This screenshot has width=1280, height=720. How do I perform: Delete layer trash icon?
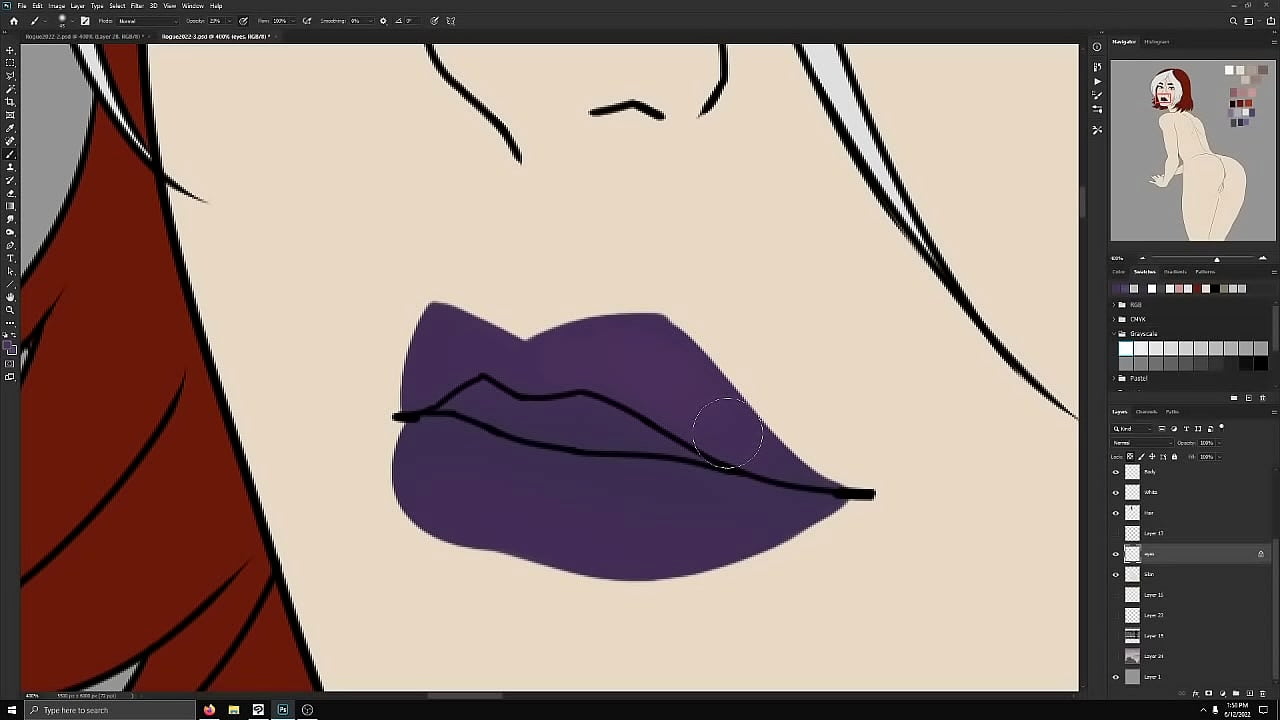coord(1263,693)
